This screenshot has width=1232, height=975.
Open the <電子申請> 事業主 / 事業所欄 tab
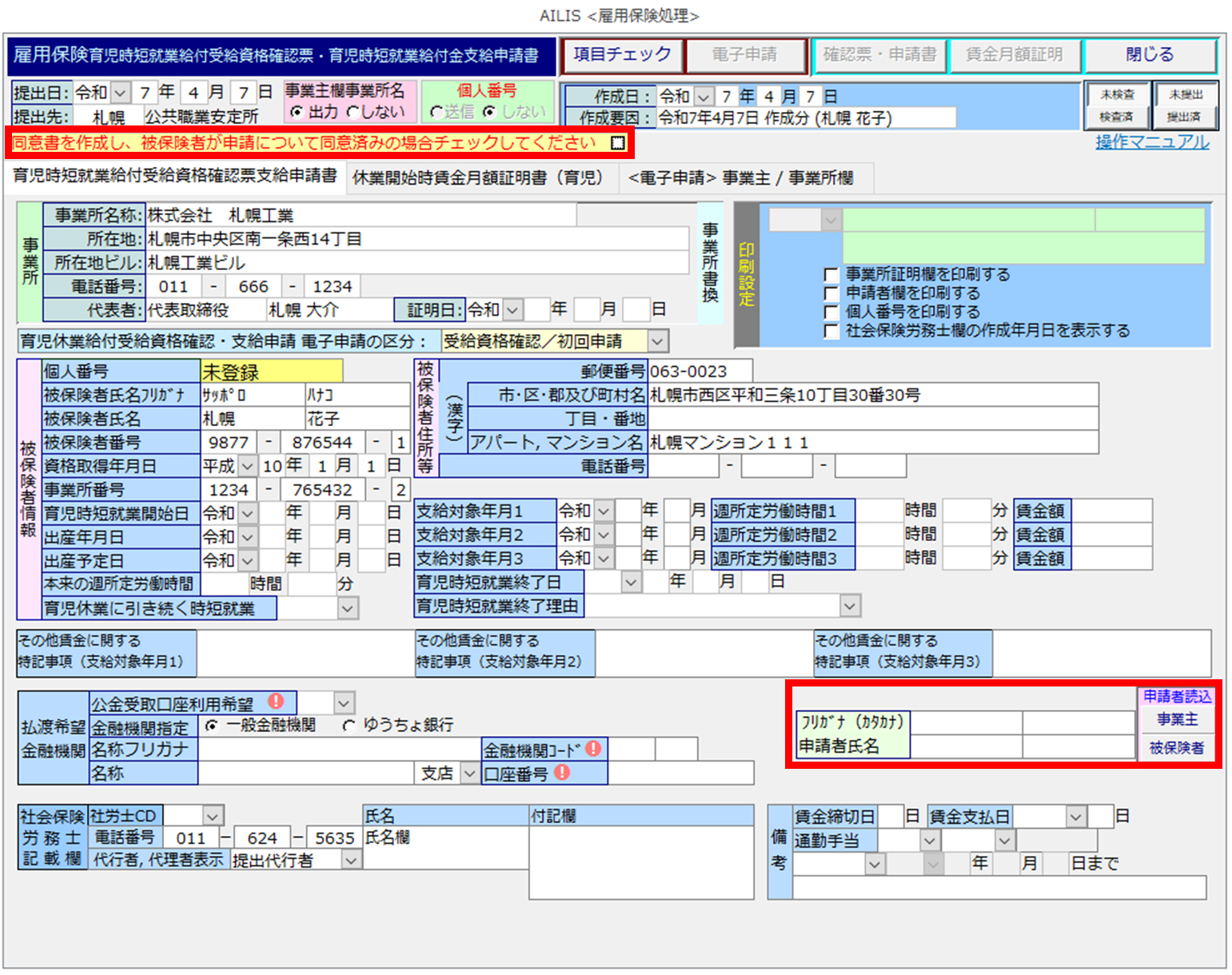pos(740,178)
